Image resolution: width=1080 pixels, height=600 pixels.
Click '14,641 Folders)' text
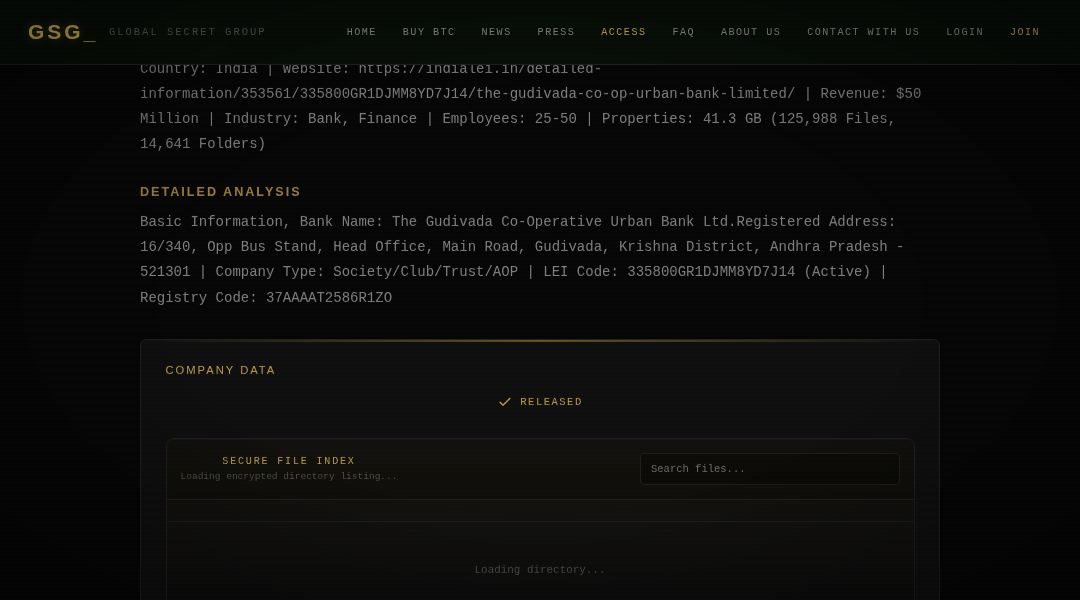(x=202, y=143)
